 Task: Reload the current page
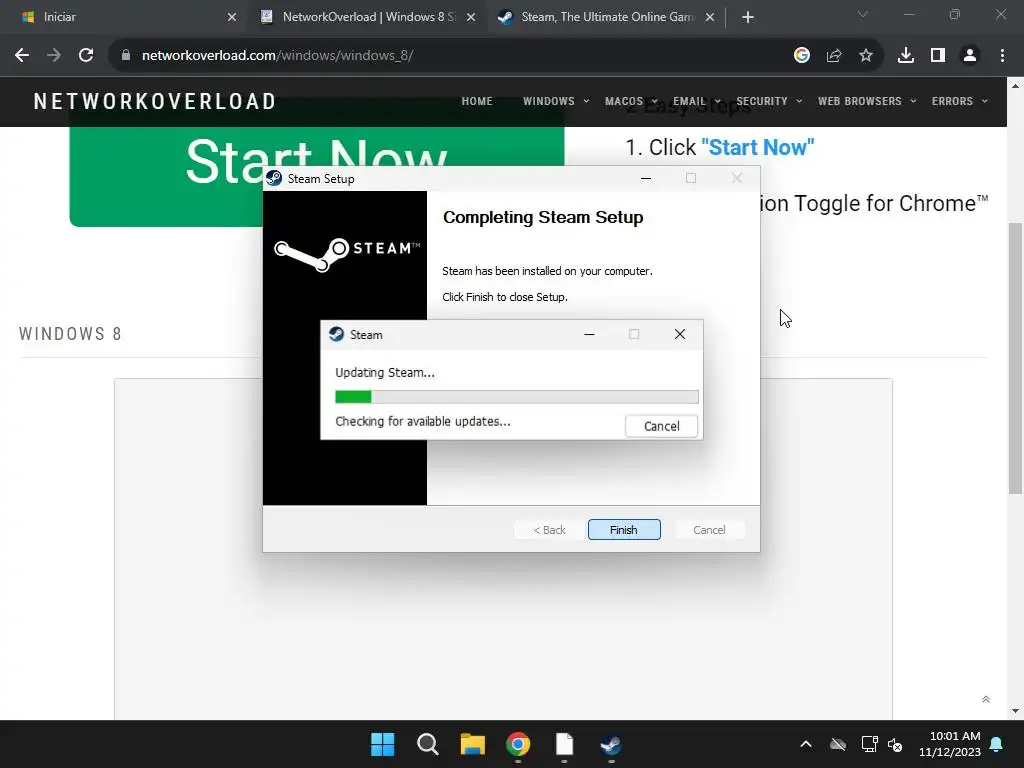click(x=86, y=56)
